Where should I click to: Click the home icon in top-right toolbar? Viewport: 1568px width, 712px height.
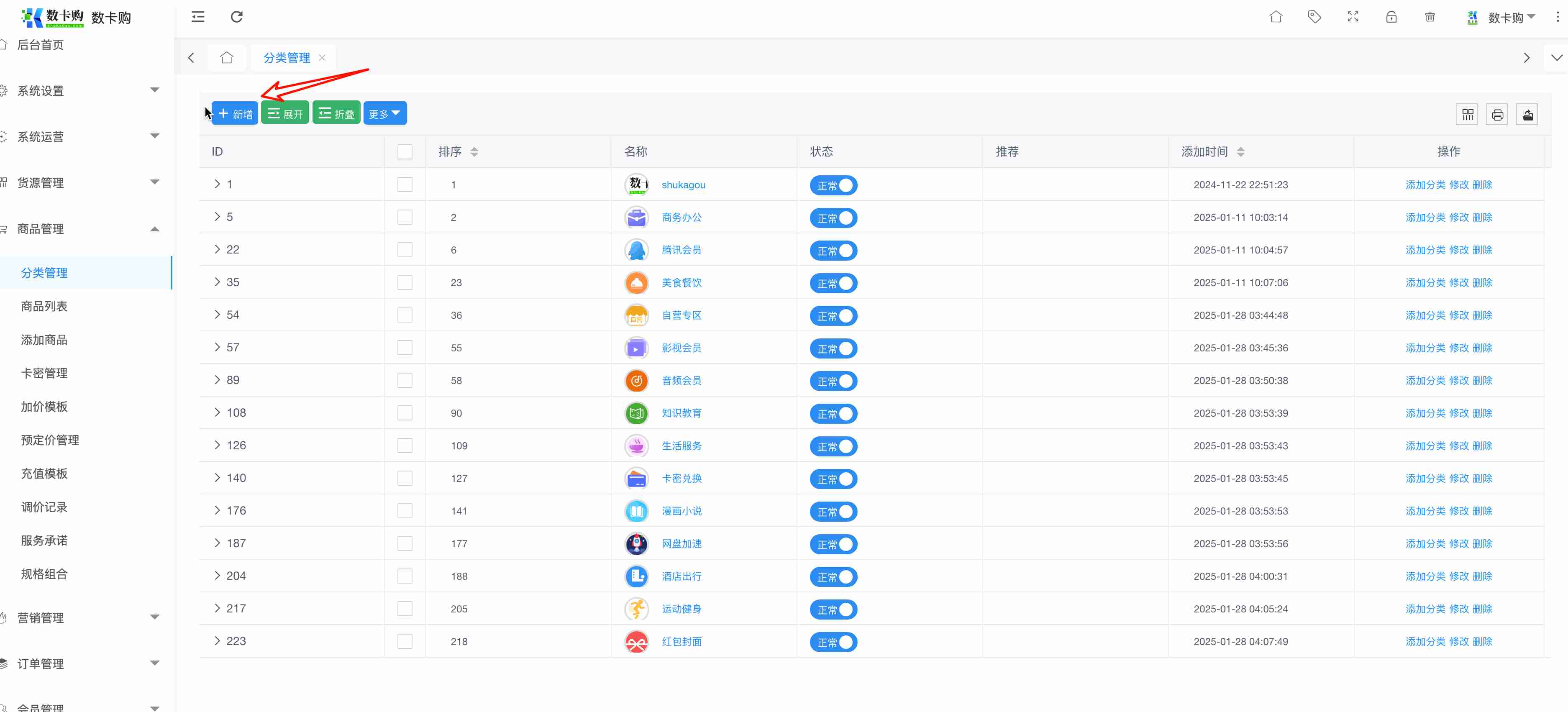coord(1276,17)
